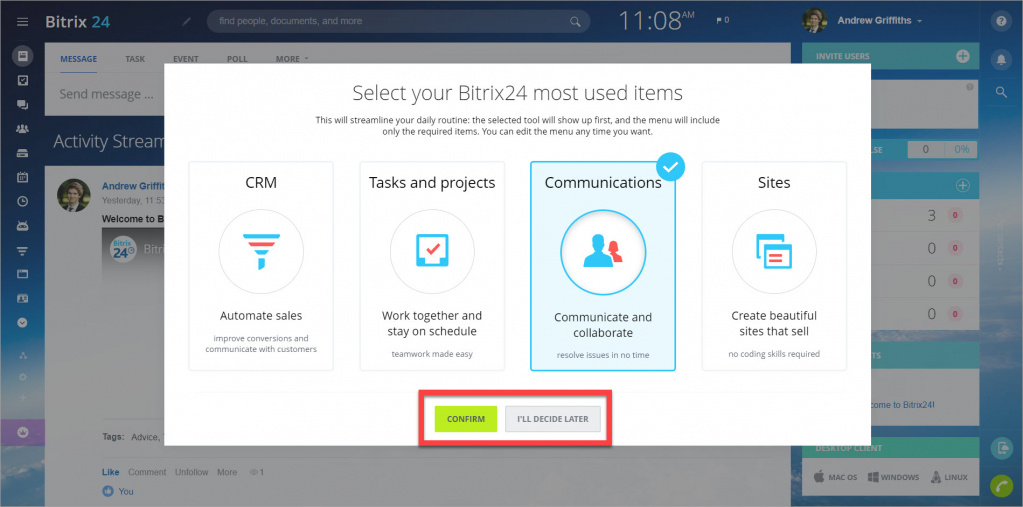Click chat icon above phone button

tap(1001, 448)
